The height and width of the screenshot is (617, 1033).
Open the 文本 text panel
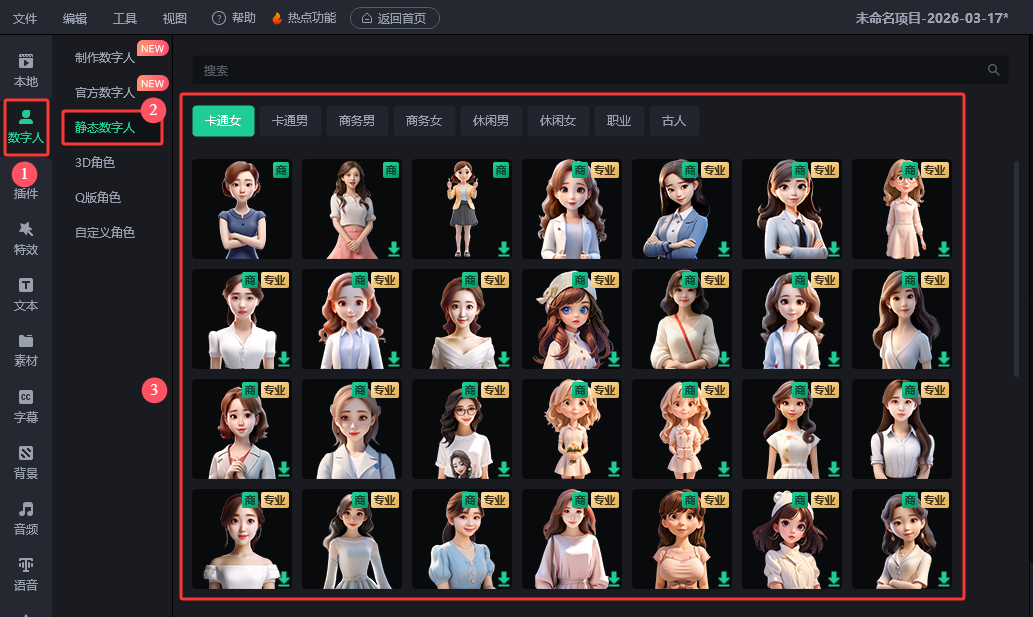(26, 294)
